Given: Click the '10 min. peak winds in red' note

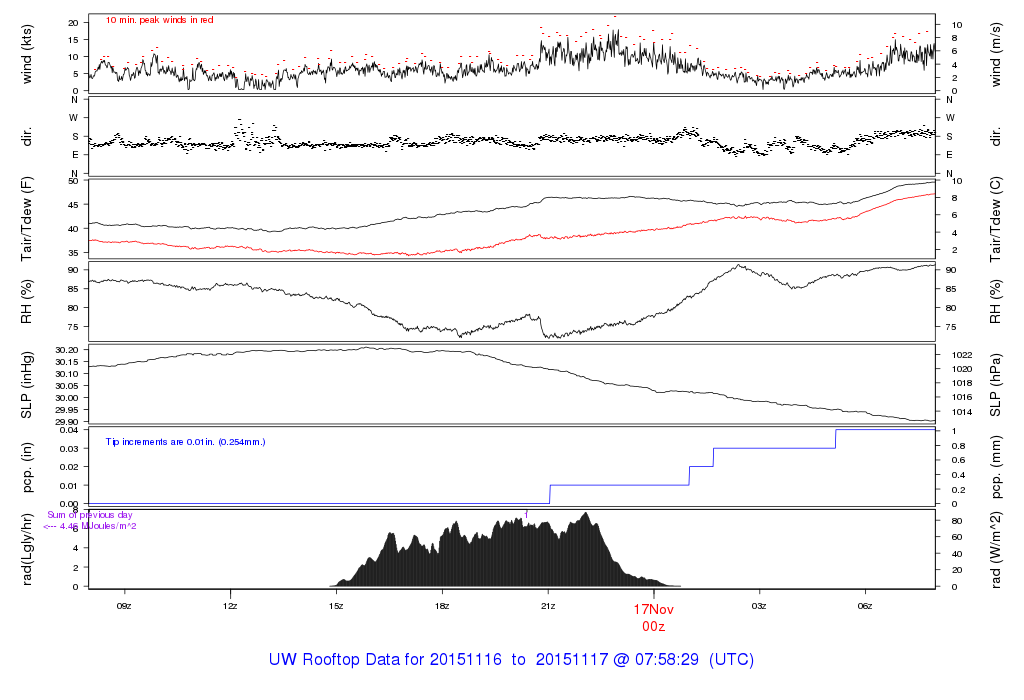Looking at the screenshot, I should (x=159, y=20).
